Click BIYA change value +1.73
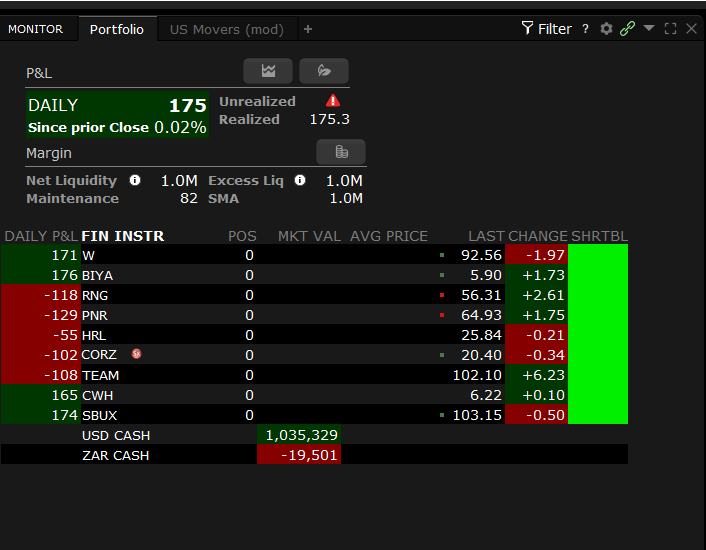The image size is (706, 550). pos(537,275)
